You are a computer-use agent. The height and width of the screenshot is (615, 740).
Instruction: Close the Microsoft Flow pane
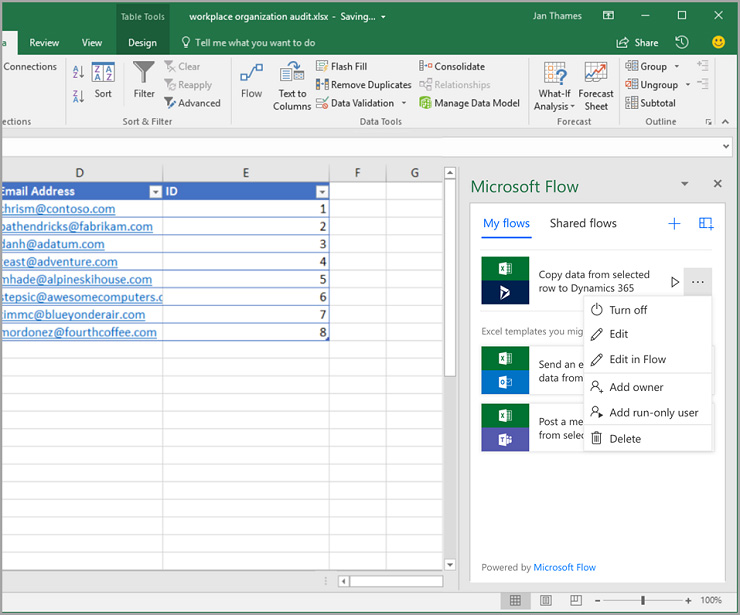(718, 183)
